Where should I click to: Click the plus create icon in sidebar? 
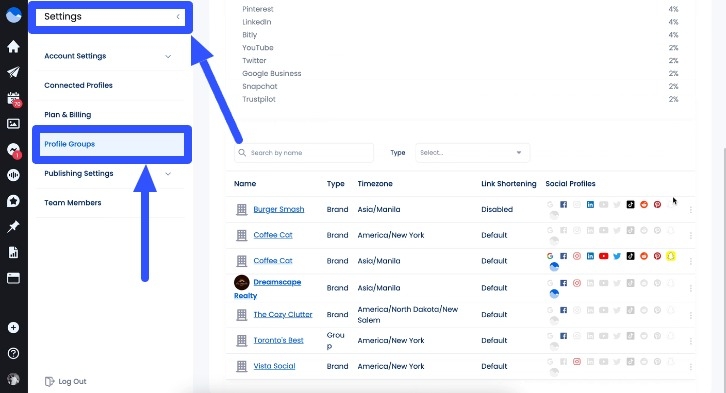click(x=13, y=328)
